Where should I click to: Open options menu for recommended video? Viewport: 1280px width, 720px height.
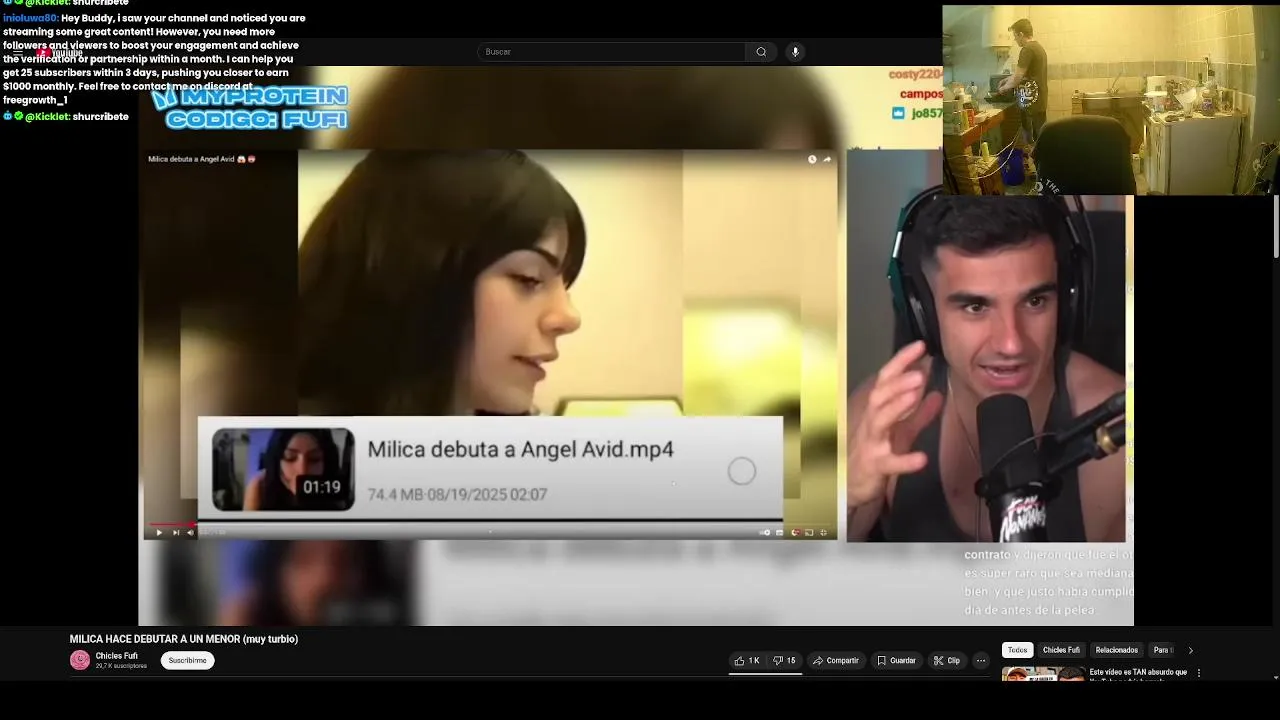click(1199, 673)
